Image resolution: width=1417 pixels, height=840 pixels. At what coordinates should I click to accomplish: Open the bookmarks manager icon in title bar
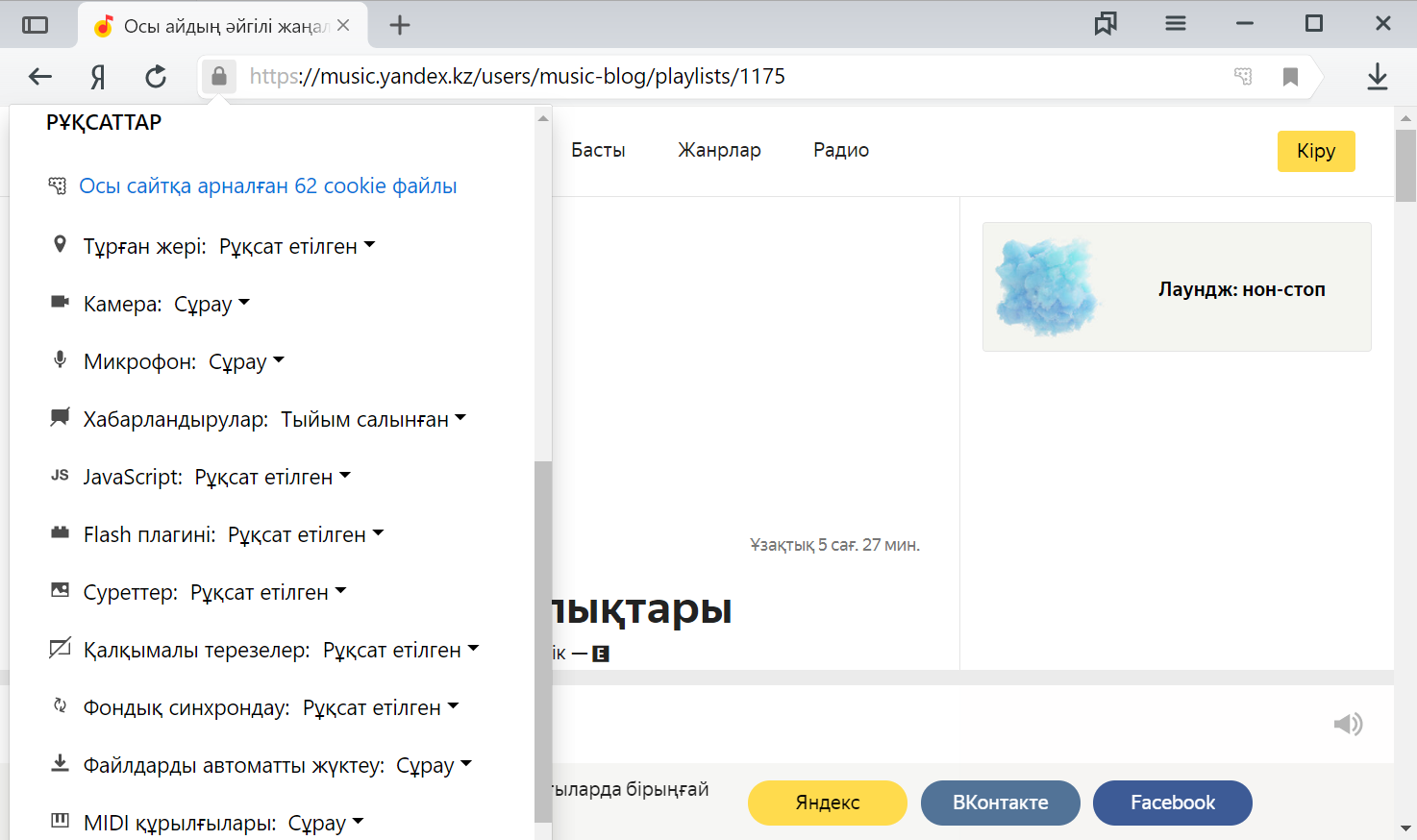click(x=1106, y=24)
